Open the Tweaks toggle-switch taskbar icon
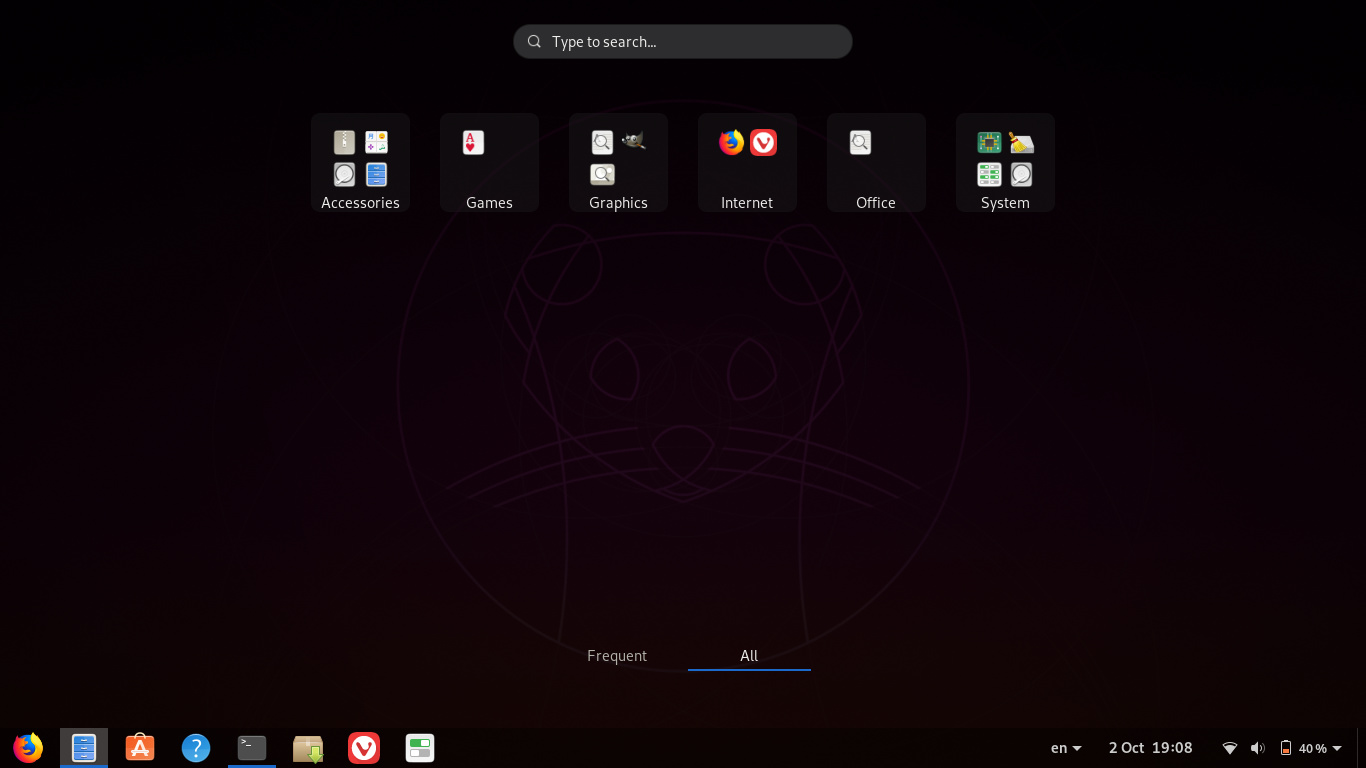Viewport: 1366px width, 768px height. point(420,747)
